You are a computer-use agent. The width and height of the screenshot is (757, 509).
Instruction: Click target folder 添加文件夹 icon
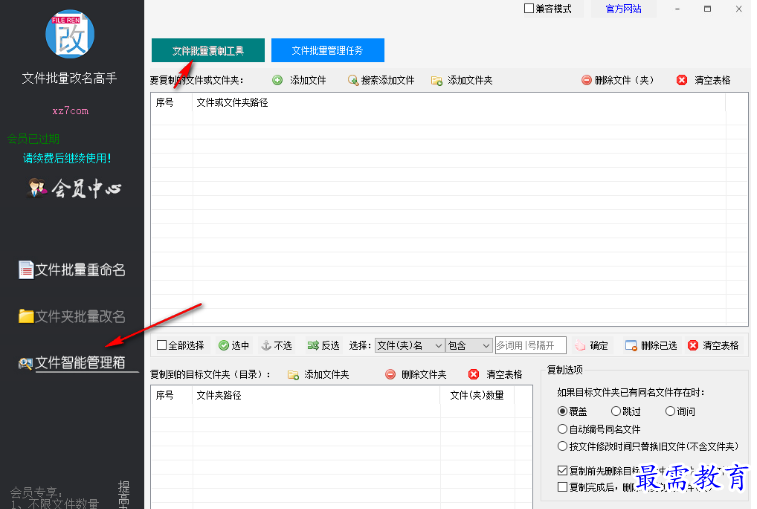[x=293, y=375]
